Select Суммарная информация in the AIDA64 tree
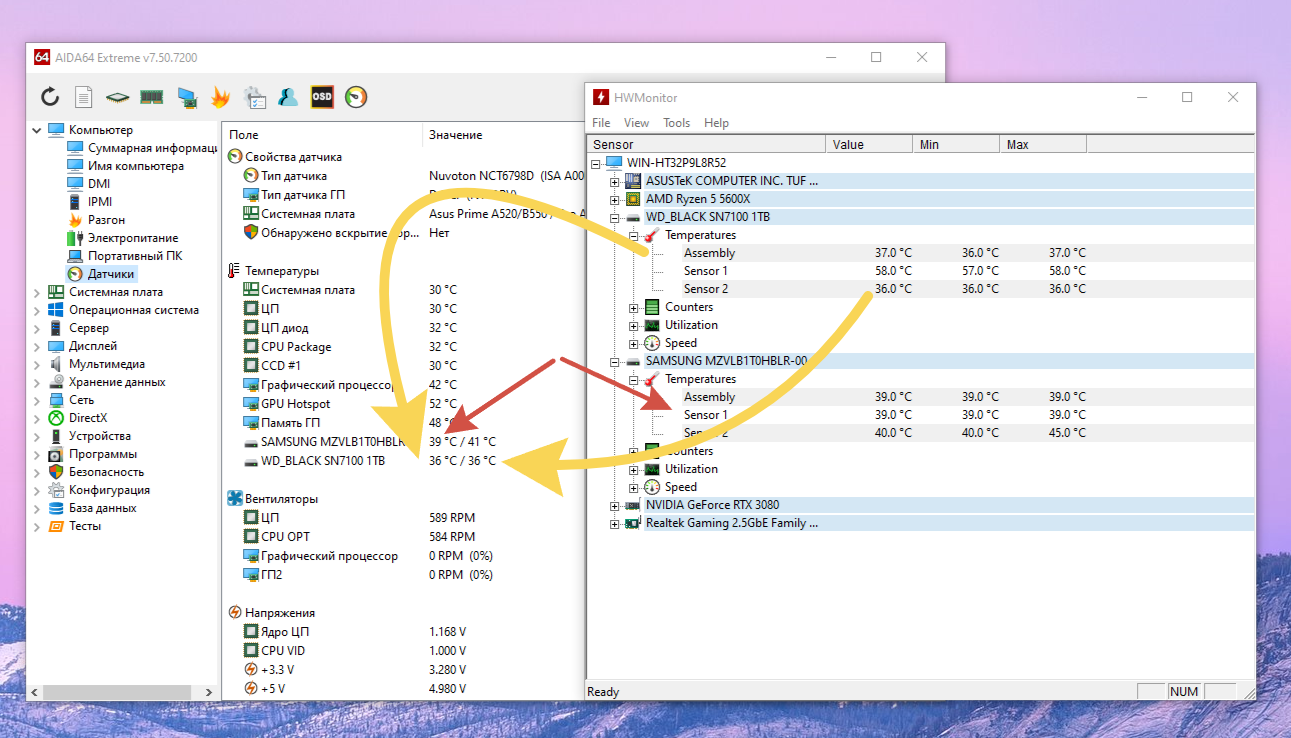 152,148
